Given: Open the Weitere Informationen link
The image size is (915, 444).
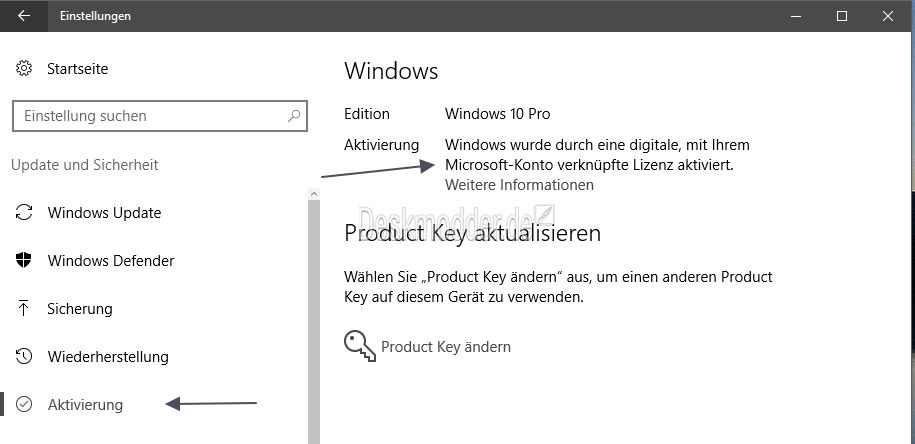Looking at the screenshot, I should click(x=519, y=185).
